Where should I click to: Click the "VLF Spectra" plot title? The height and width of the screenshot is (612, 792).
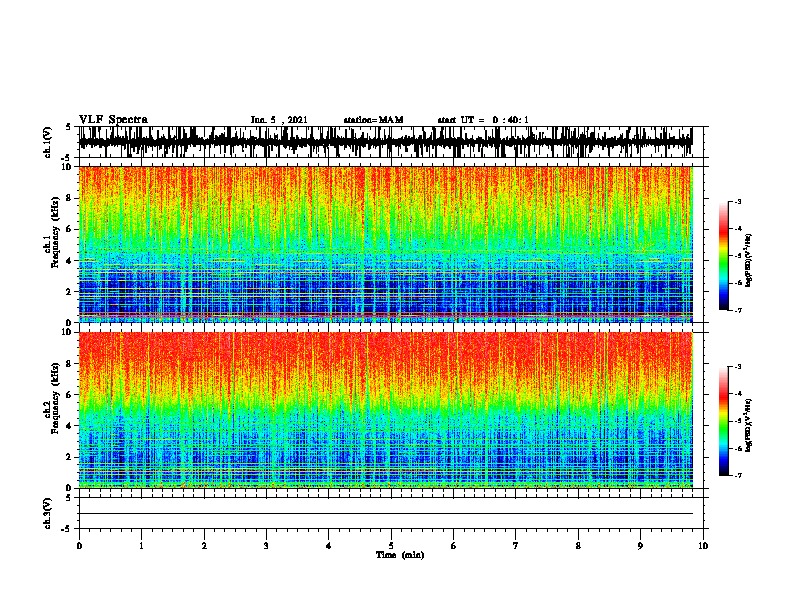(113, 120)
